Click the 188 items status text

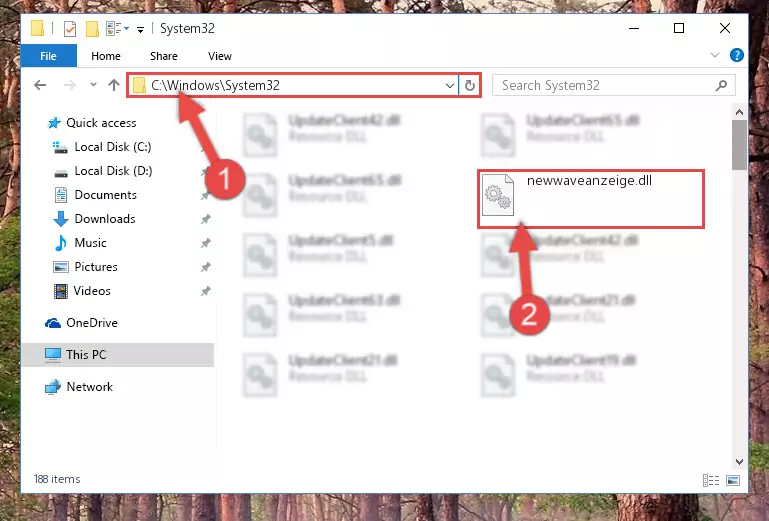coord(57,479)
